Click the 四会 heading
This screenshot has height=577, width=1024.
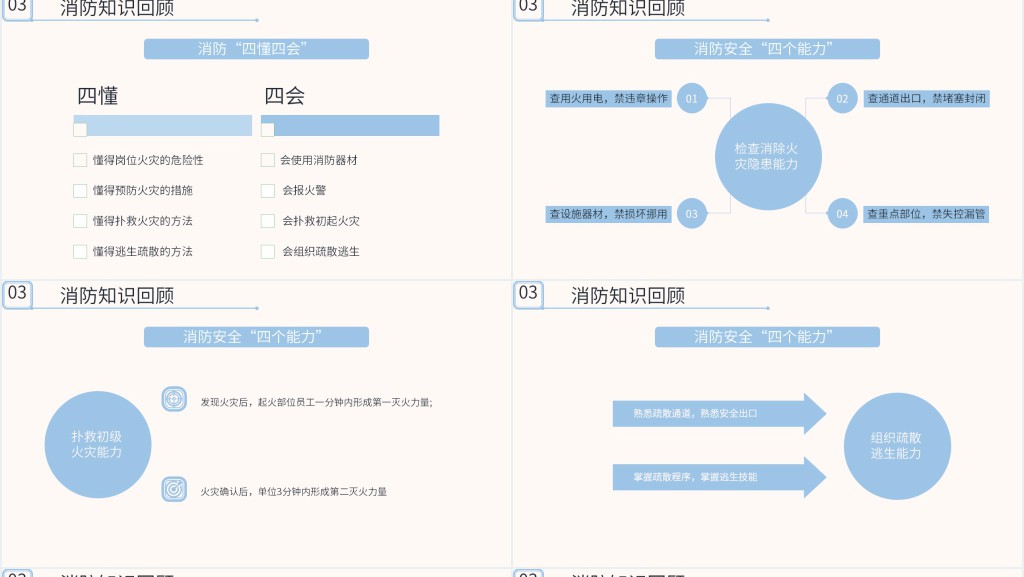click(x=285, y=96)
